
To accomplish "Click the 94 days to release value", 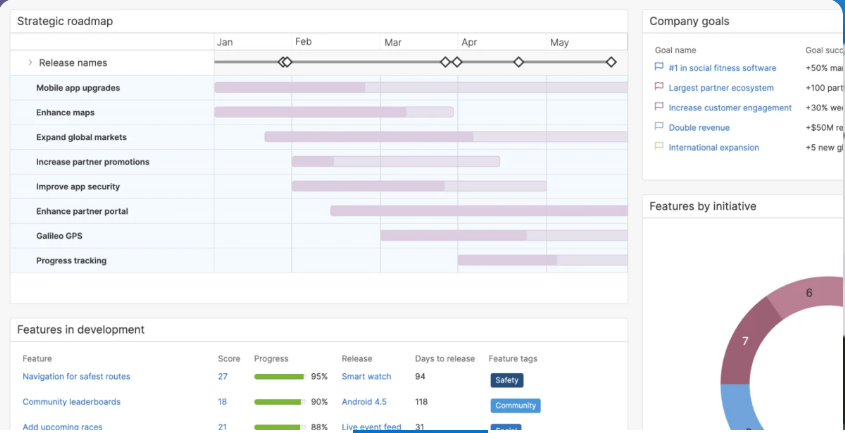I will [420, 376].
